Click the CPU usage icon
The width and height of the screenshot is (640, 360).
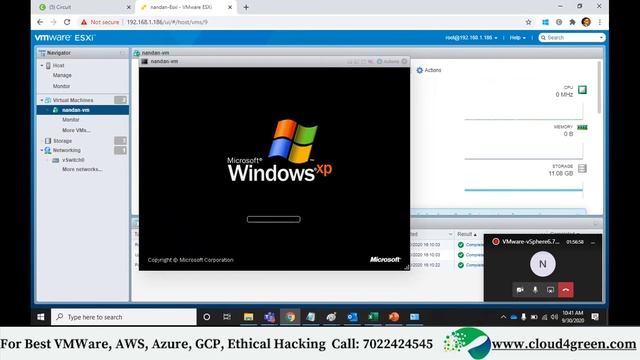click(x=582, y=90)
